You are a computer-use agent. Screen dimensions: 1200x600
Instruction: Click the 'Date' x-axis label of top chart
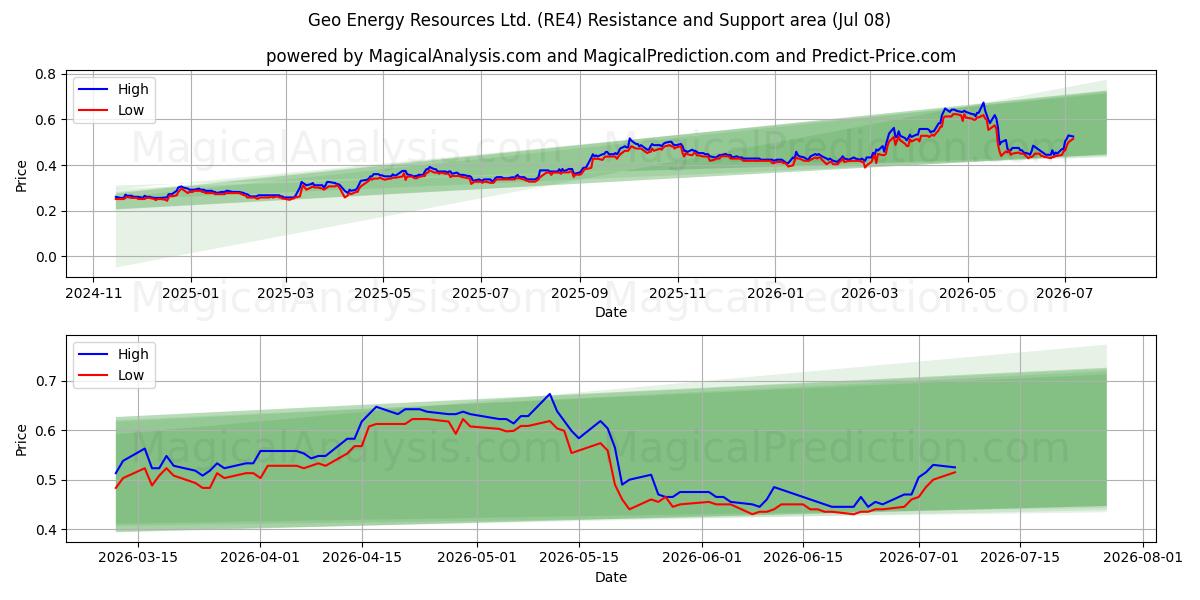[611, 312]
